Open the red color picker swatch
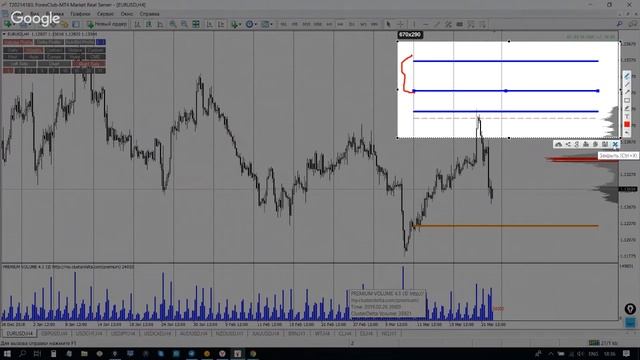 click(x=627, y=124)
